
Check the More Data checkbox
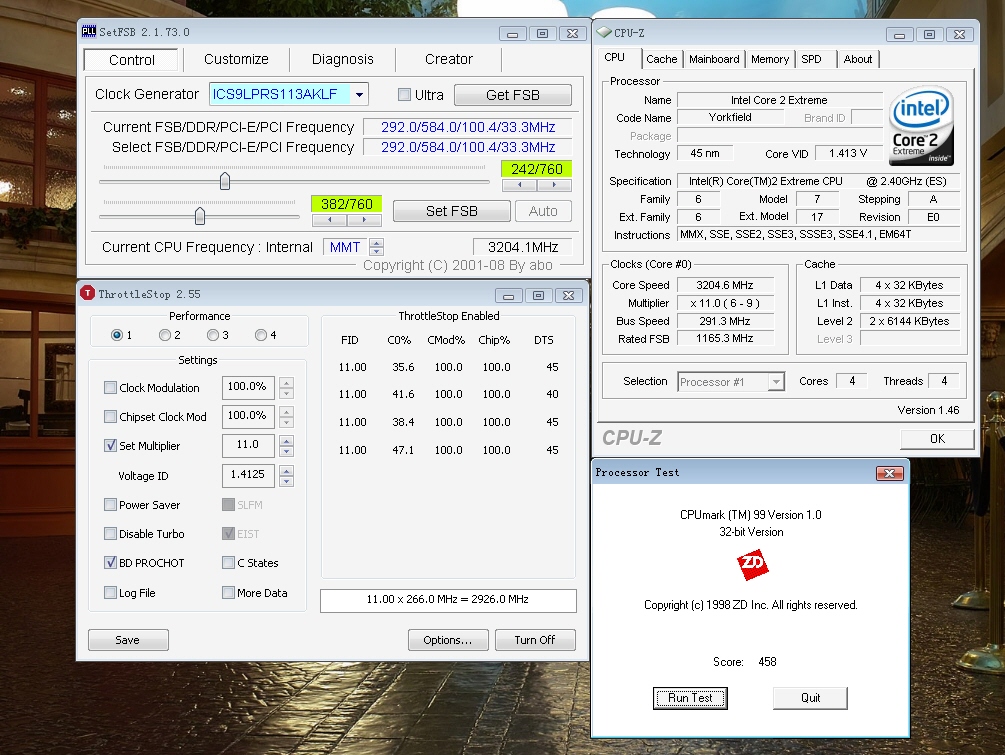click(x=228, y=593)
